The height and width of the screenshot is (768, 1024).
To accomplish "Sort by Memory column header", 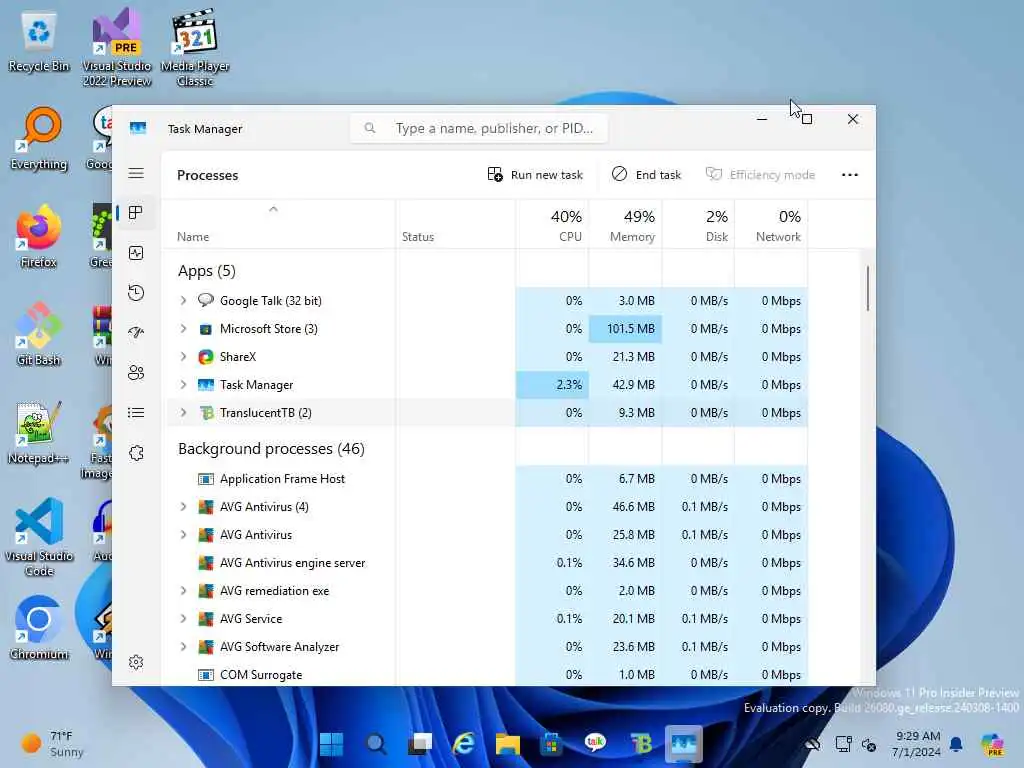I will click(x=625, y=224).
